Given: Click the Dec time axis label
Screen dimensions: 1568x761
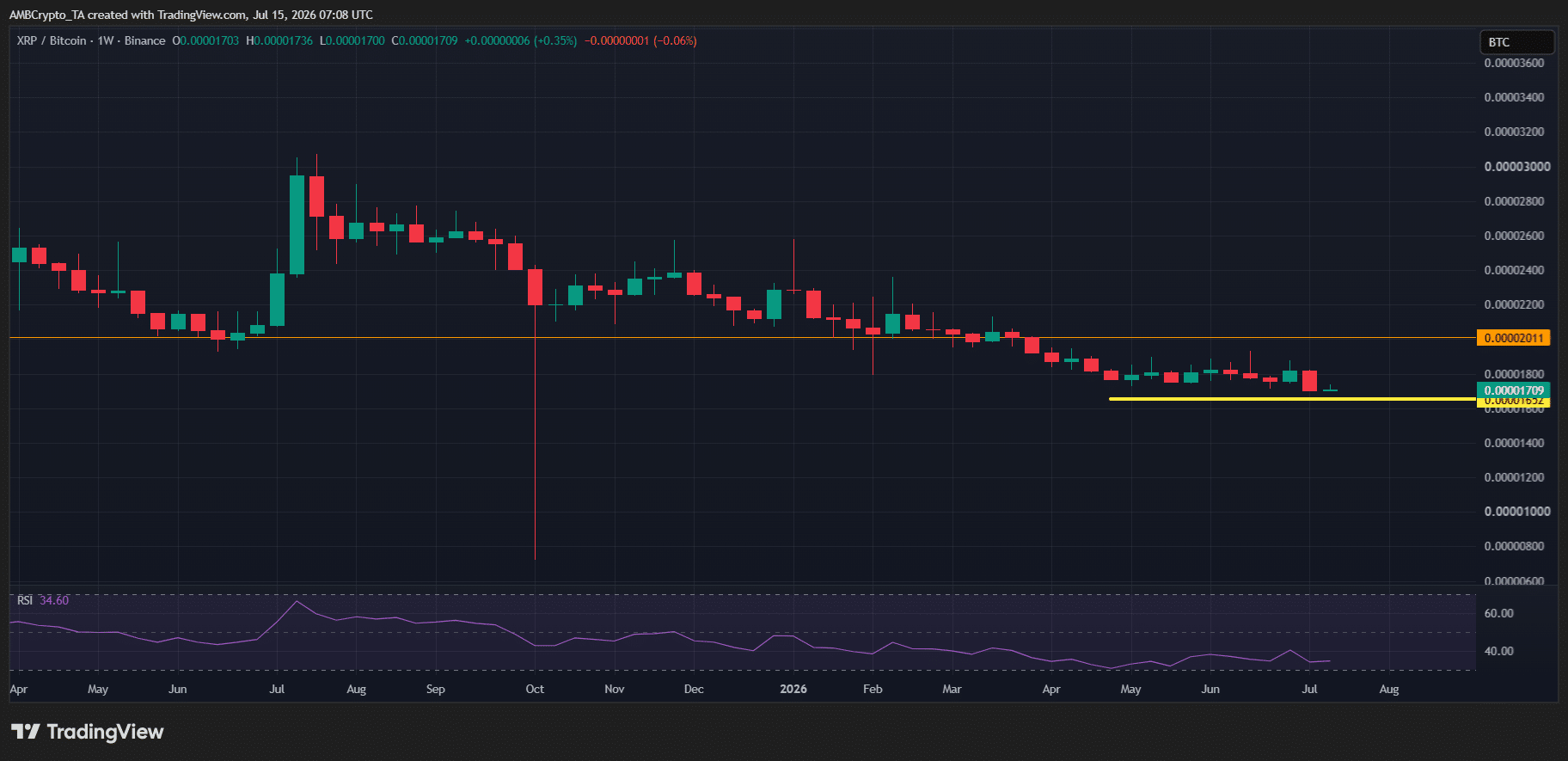Looking at the screenshot, I should coord(694,689).
